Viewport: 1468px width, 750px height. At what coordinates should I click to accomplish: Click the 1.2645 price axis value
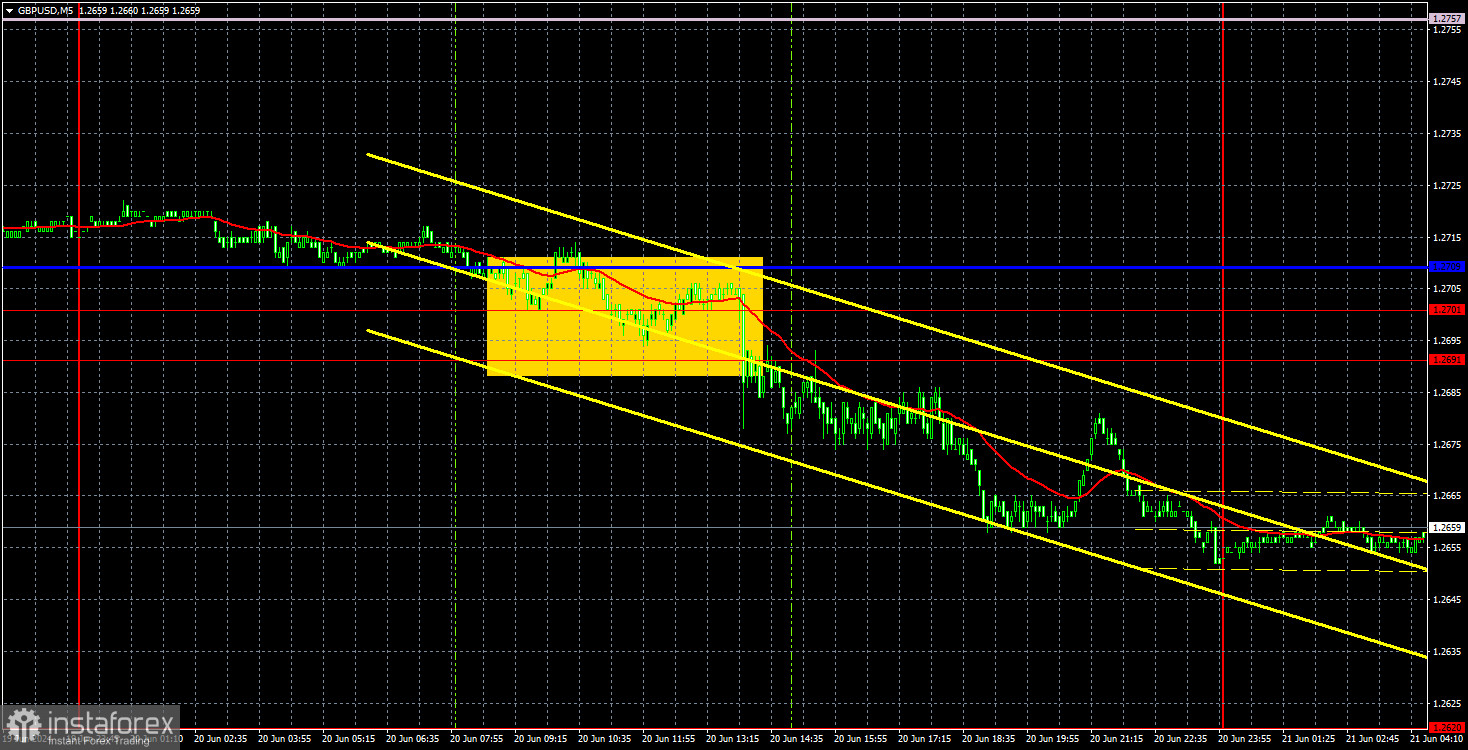click(x=1447, y=599)
